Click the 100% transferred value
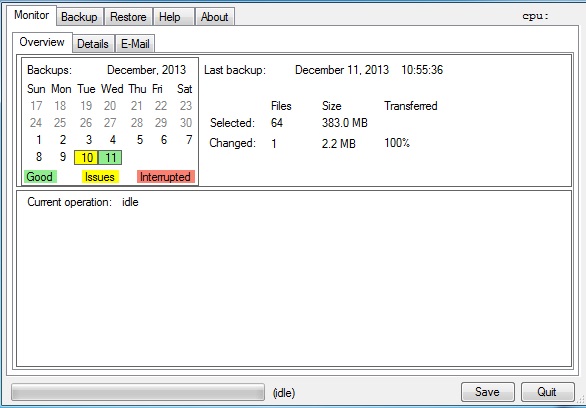The width and height of the screenshot is (586, 408). coord(397,143)
